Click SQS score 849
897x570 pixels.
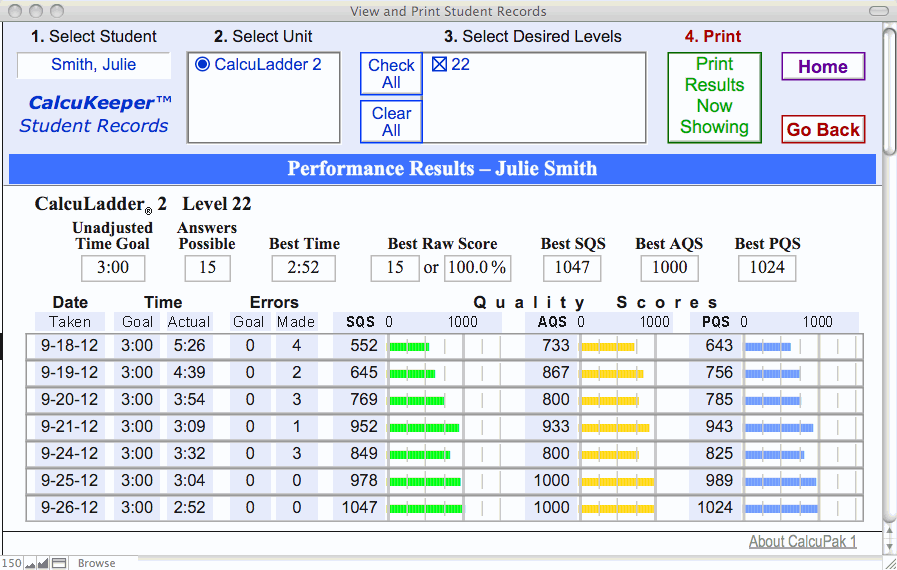pyautogui.click(x=364, y=453)
